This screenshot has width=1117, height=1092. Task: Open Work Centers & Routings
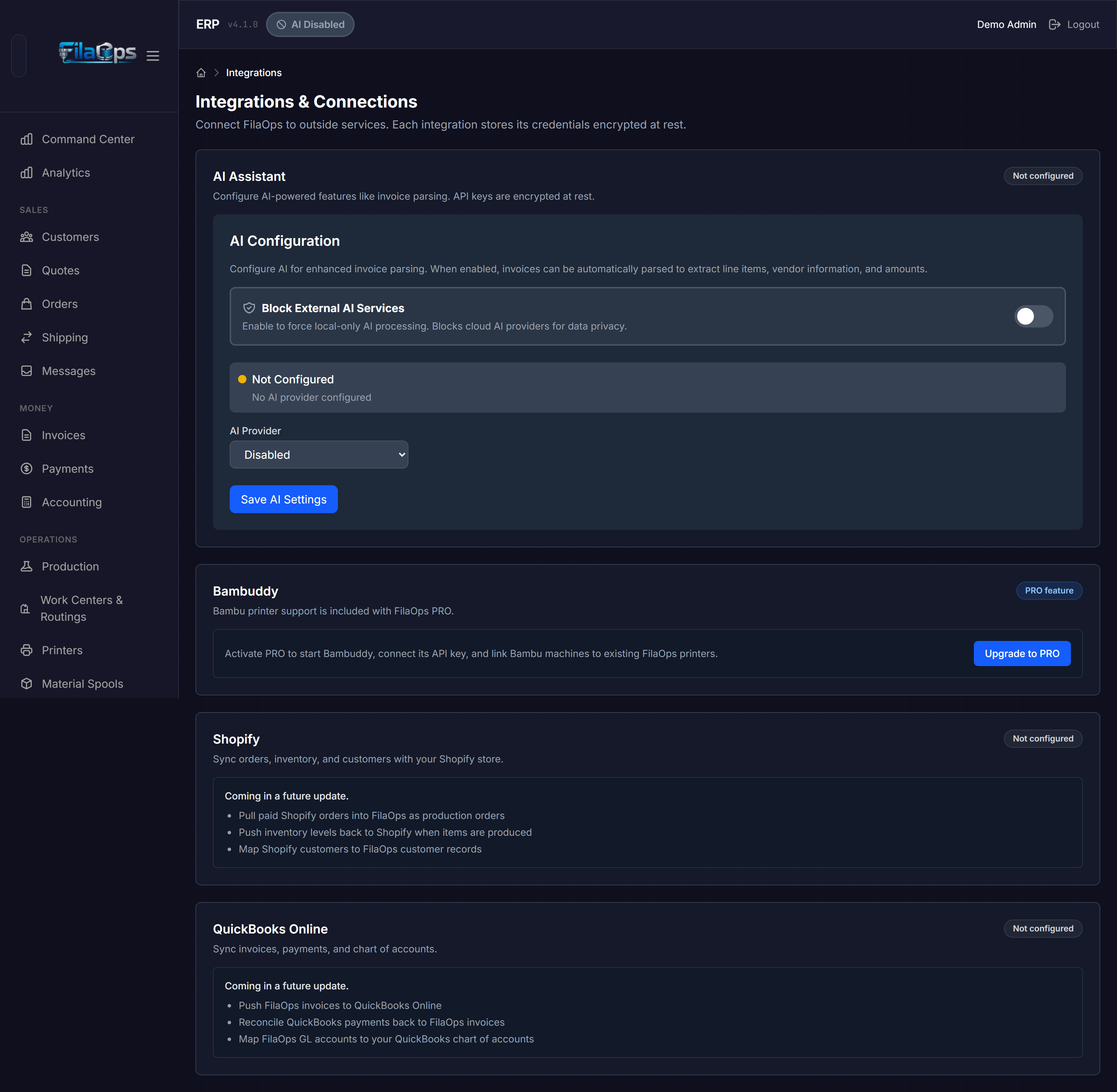(88, 608)
